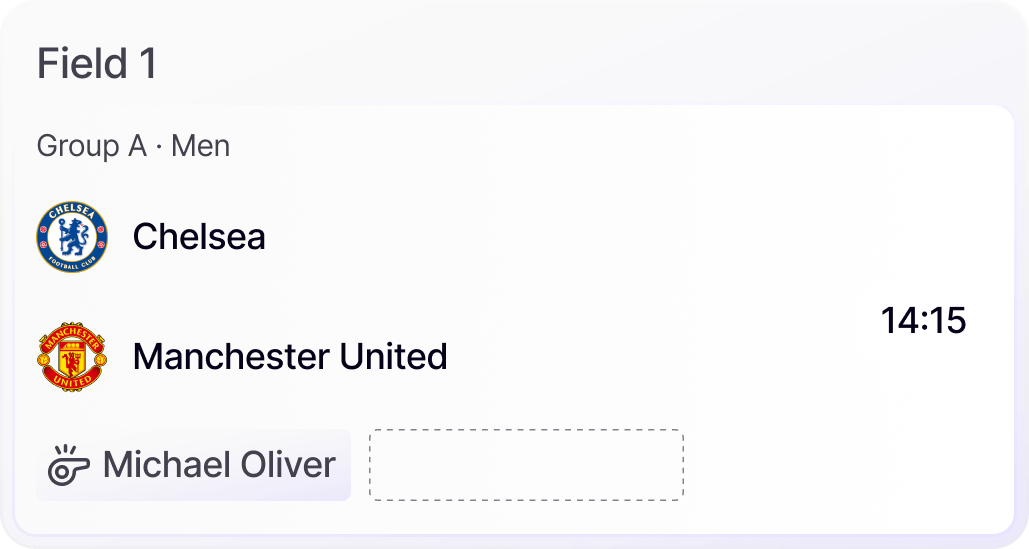Select the Michael Oliver referee chip
The width and height of the screenshot is (1029, 549).
click(193, 465)
